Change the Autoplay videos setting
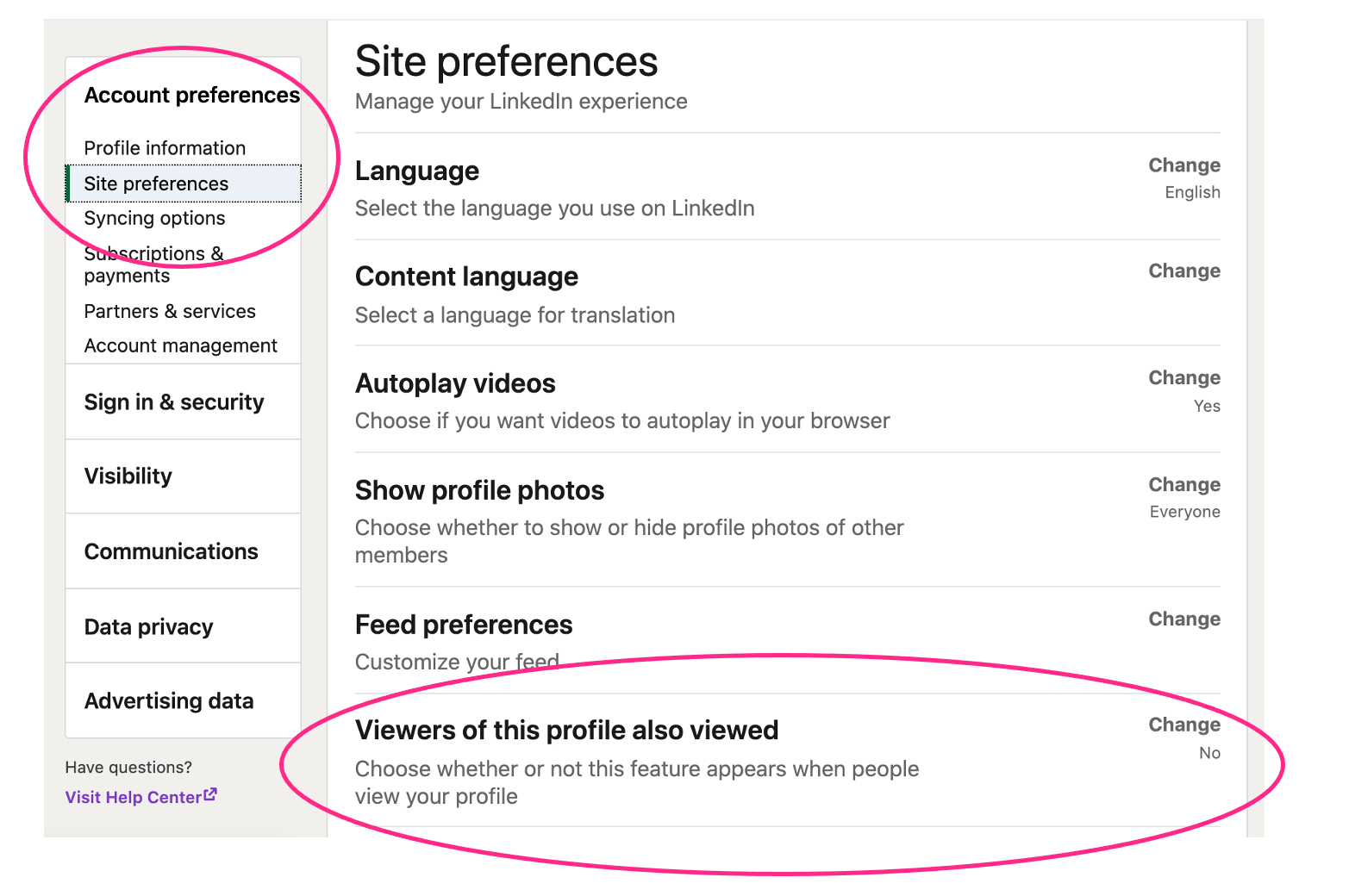Viewport: 1355px width, 896px height. [x=1184, y=378]
